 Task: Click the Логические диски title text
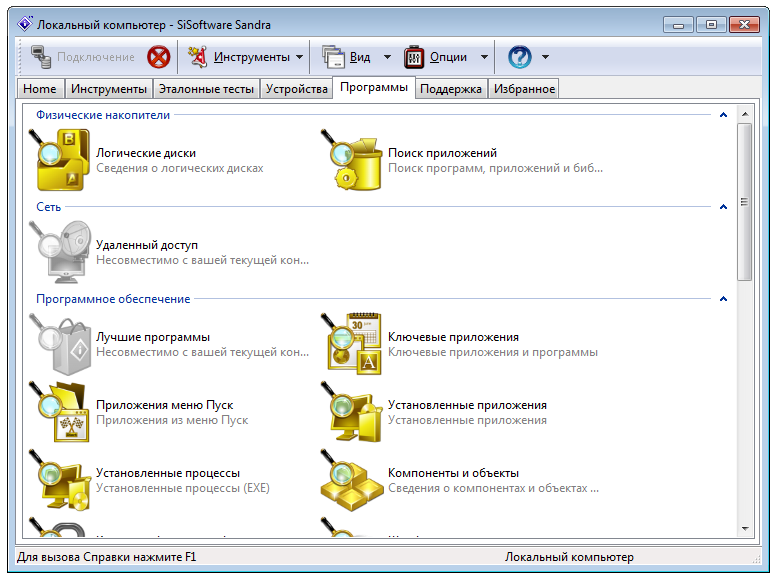146,153
